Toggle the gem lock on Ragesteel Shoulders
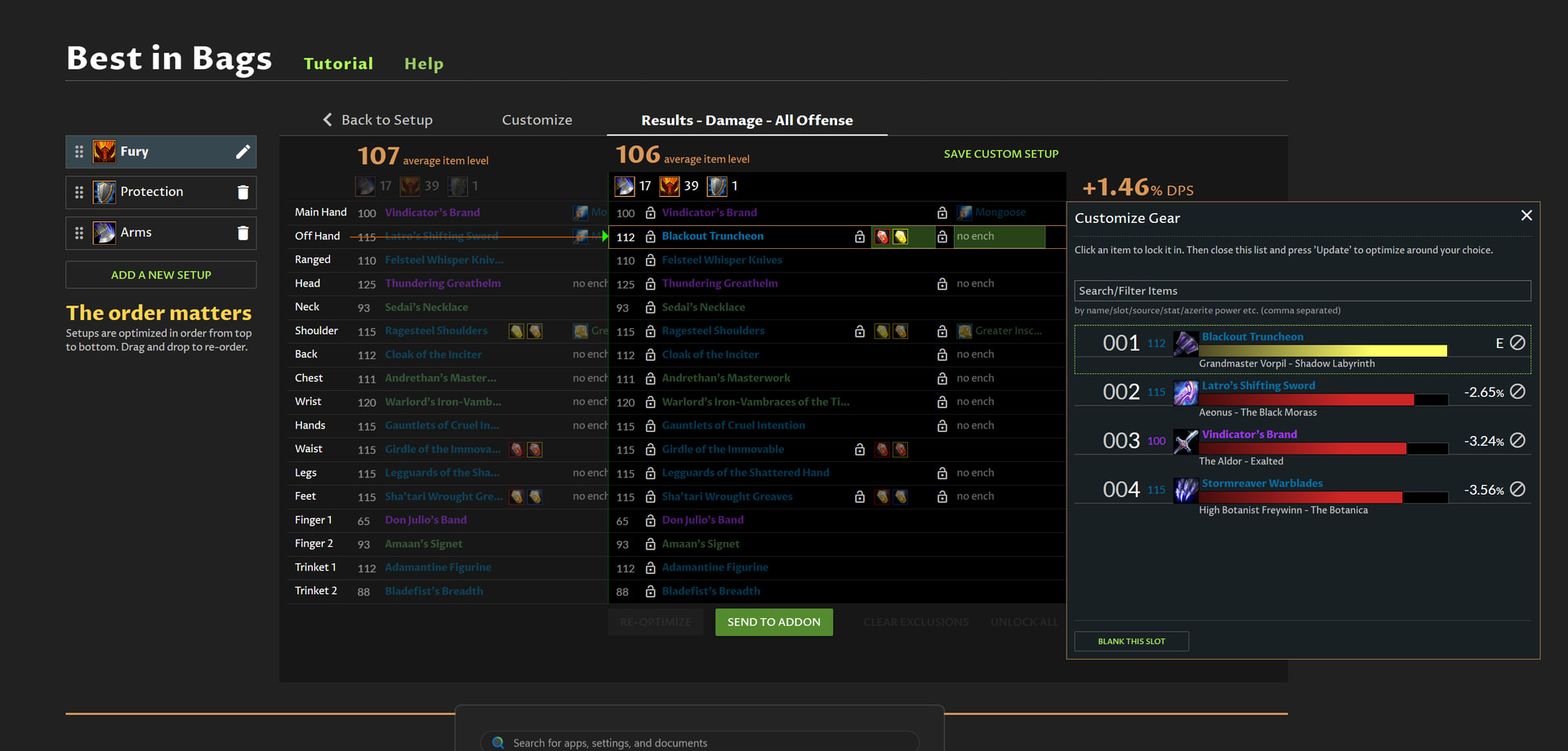 [x=860, y=331]
